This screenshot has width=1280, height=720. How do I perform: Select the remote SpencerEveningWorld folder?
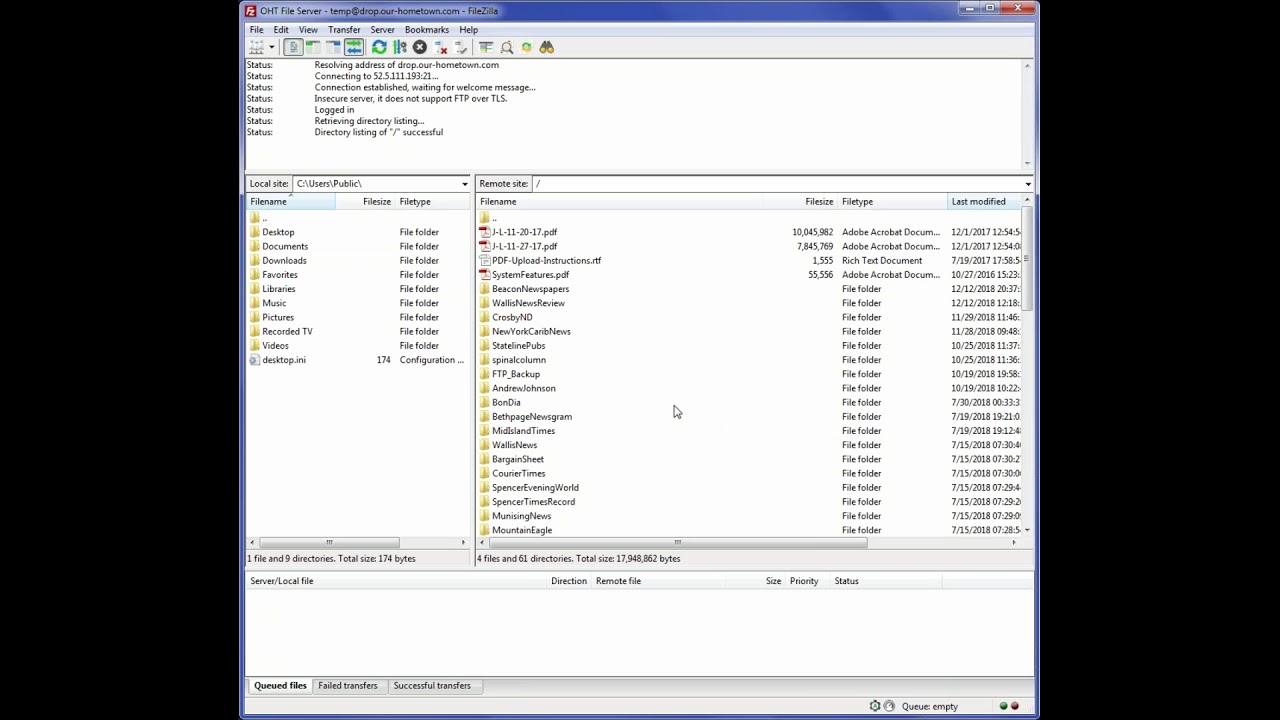pyautogui.click(x=535, y=488)
